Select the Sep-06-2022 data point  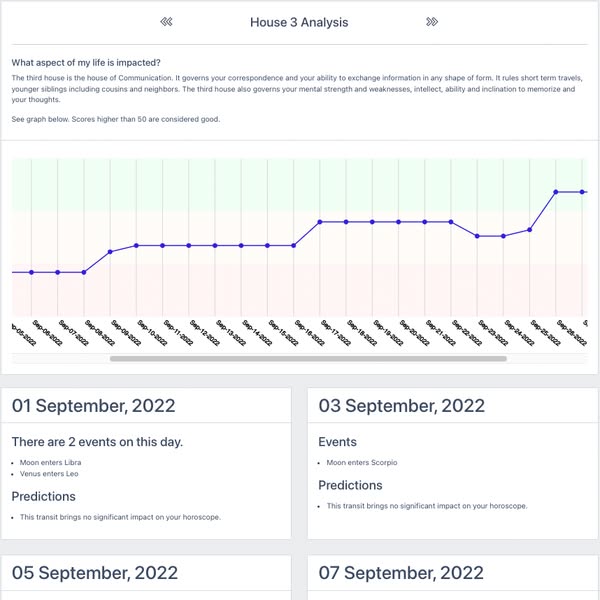coord(32,272)
